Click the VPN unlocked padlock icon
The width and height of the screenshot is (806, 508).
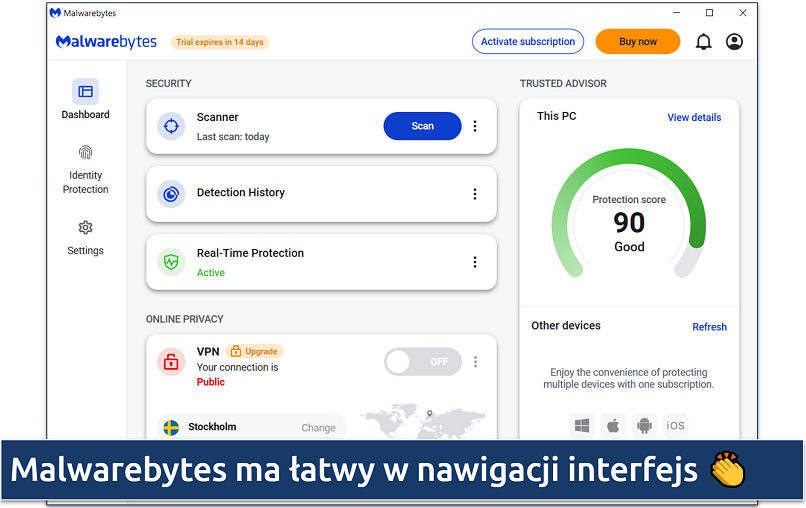pyautogui.click(x=171, y=362)
